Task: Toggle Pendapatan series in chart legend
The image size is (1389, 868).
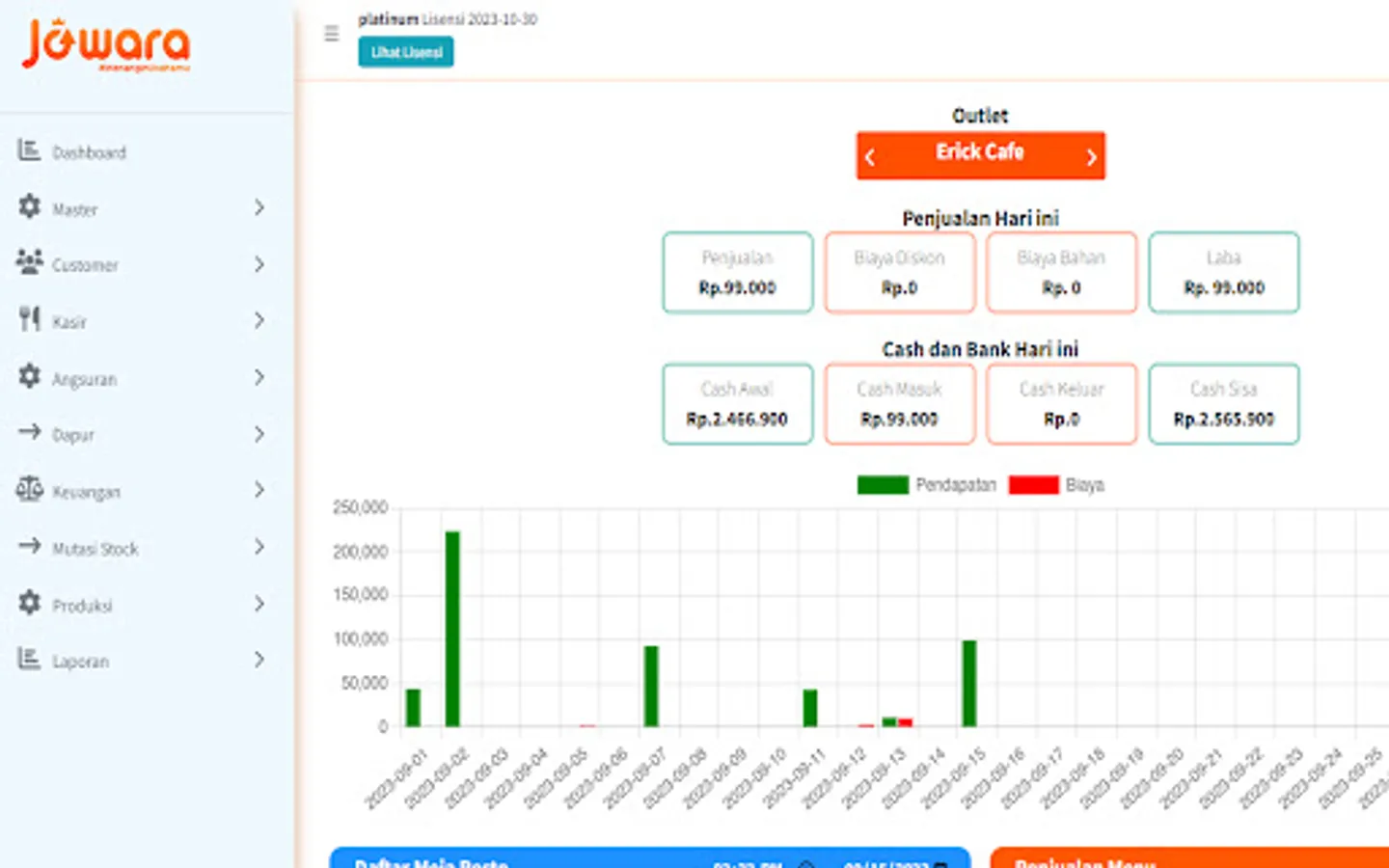Action: point(926,485)
